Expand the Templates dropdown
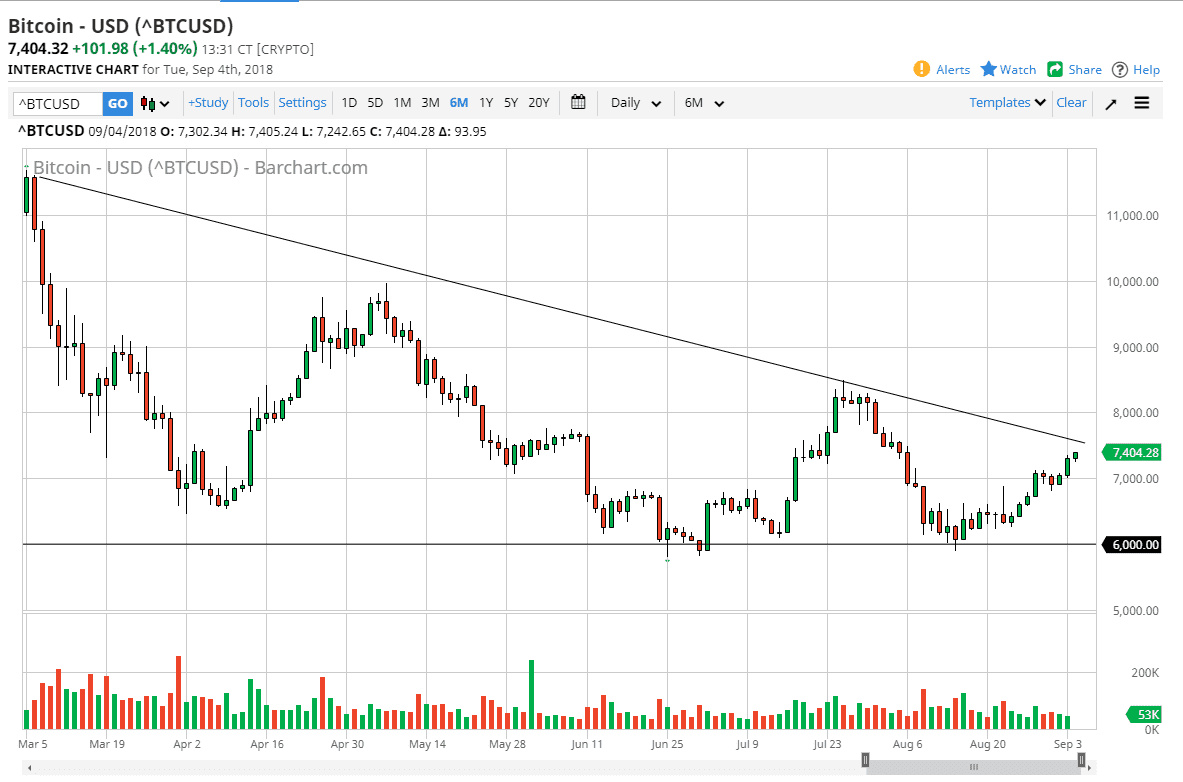 (x=1006, y=102)
